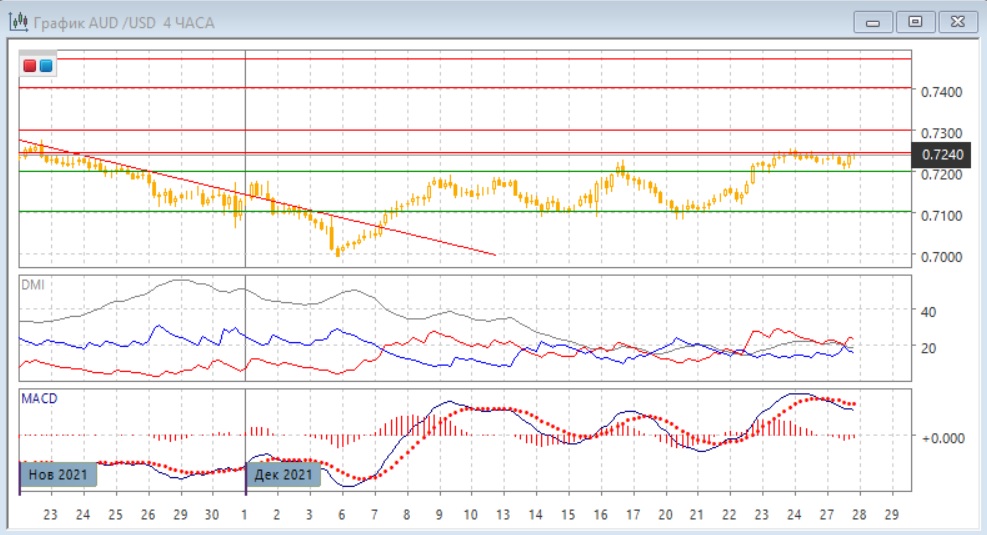Click the DMI indicator label
This screenshot has height=535, width=987.
coord(33,285)
